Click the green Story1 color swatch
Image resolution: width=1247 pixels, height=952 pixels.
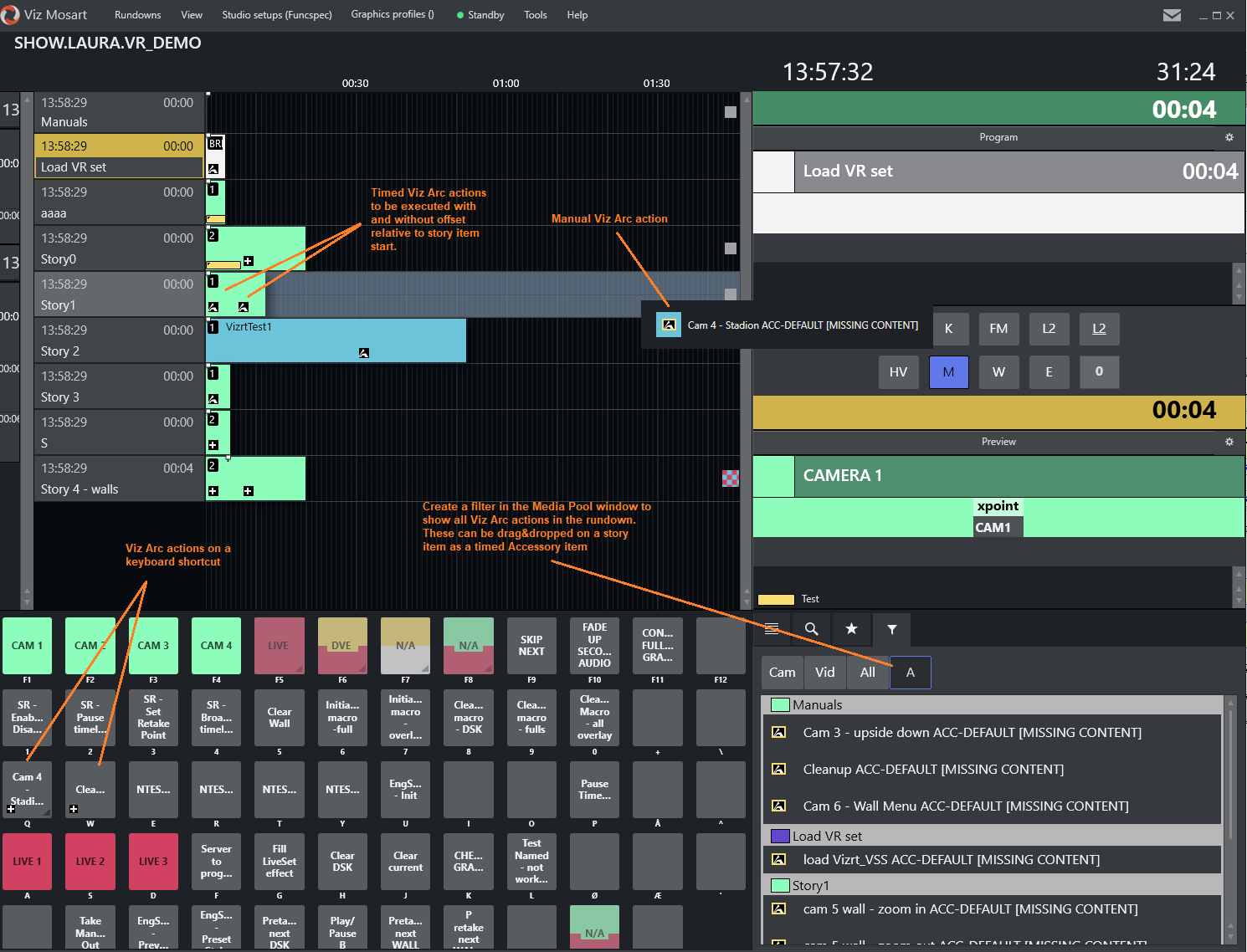(780, 885)
